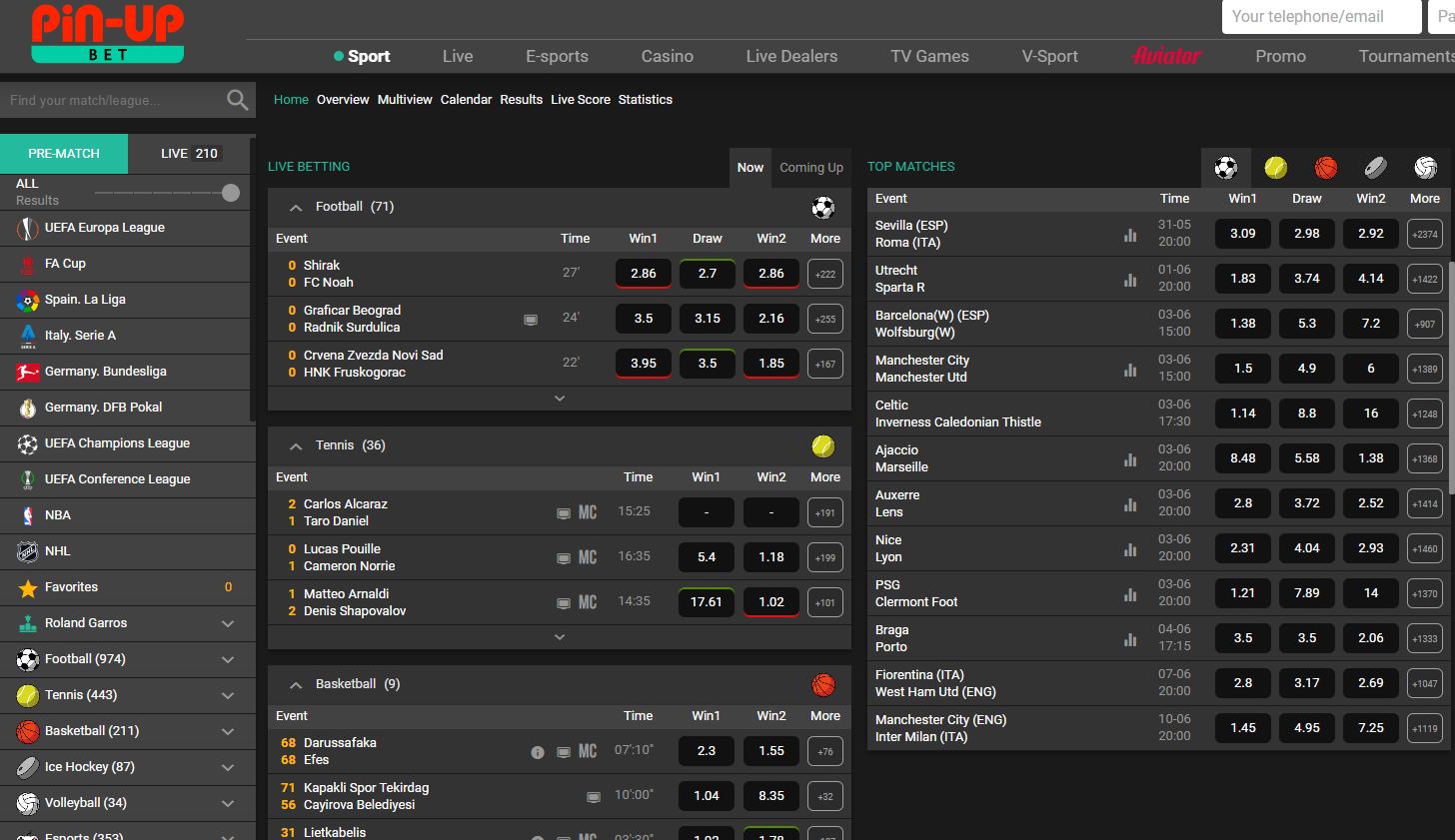
Task: Open the E-sports menu tab
Action: coord(557,57)
